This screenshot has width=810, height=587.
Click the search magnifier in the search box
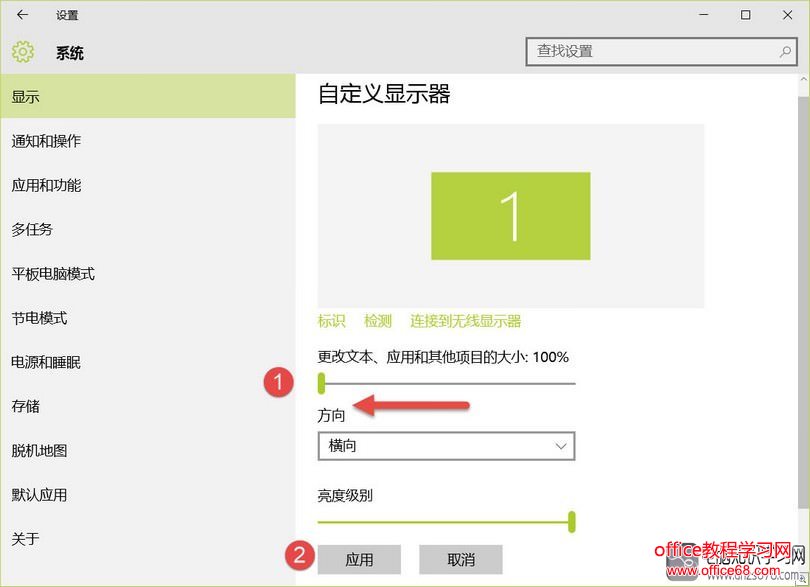[787, 51]
